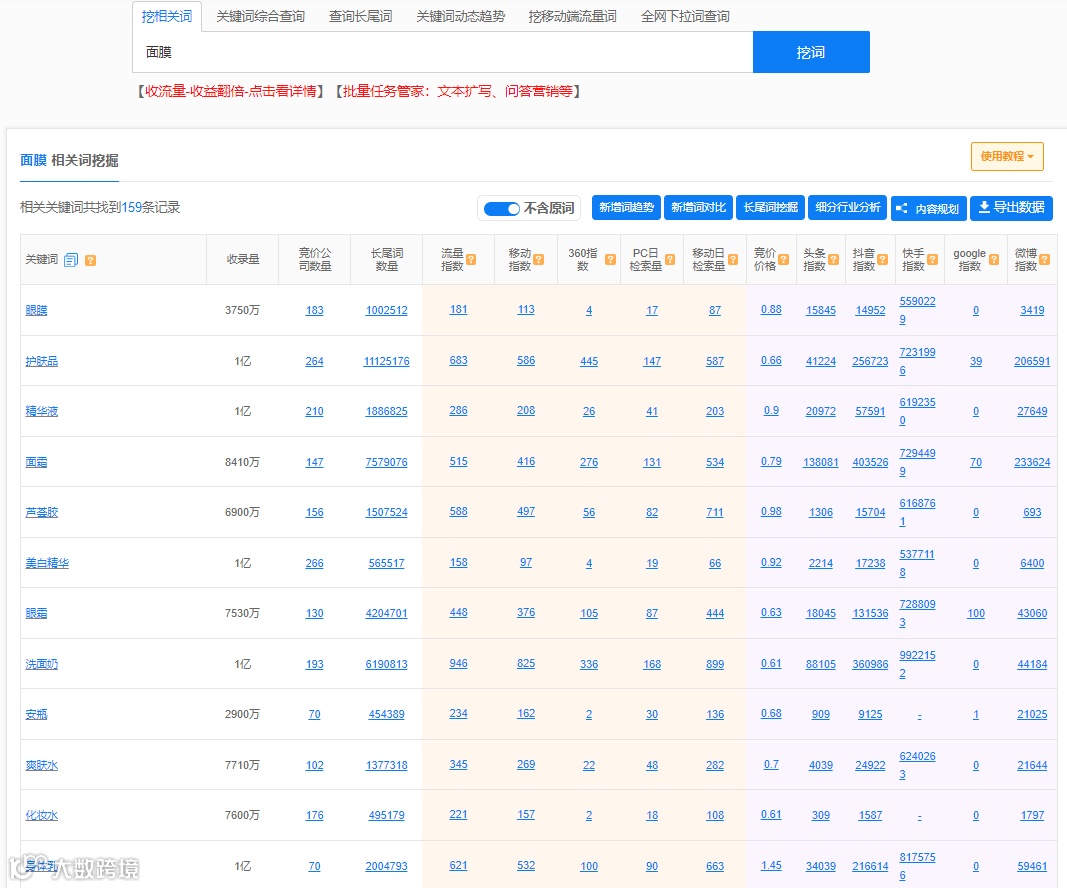The image size is (1067, 888).
Task: Click the 新增词趋势 button
Action: click(626, 208)
